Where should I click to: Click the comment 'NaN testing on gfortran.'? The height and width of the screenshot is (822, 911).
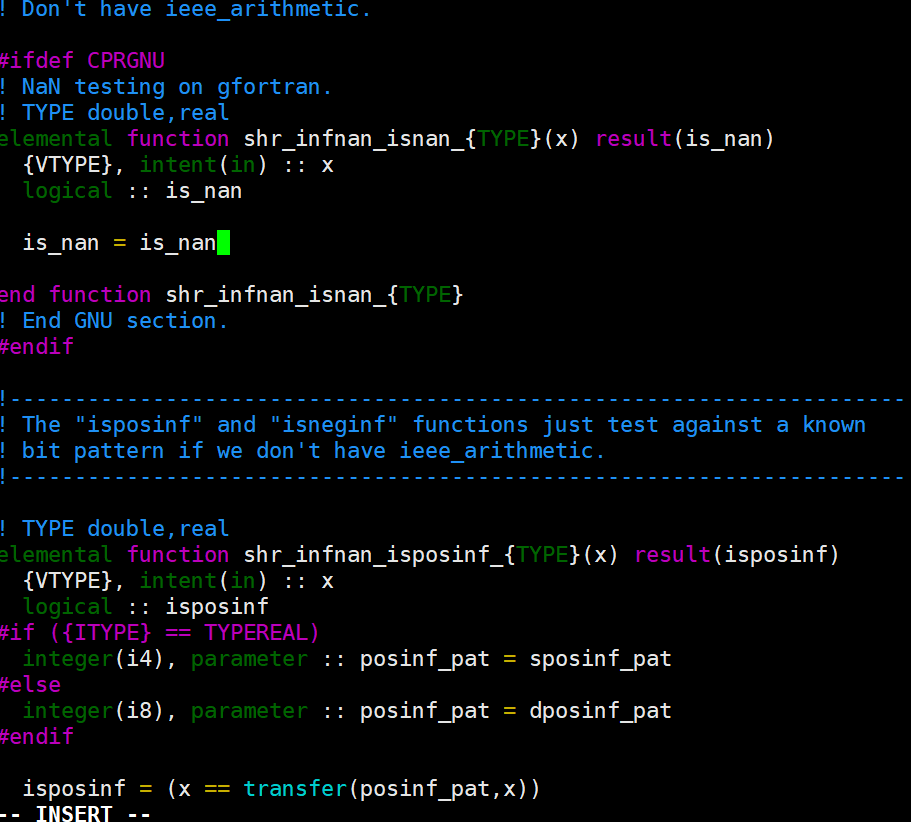(x=177, y=87)
